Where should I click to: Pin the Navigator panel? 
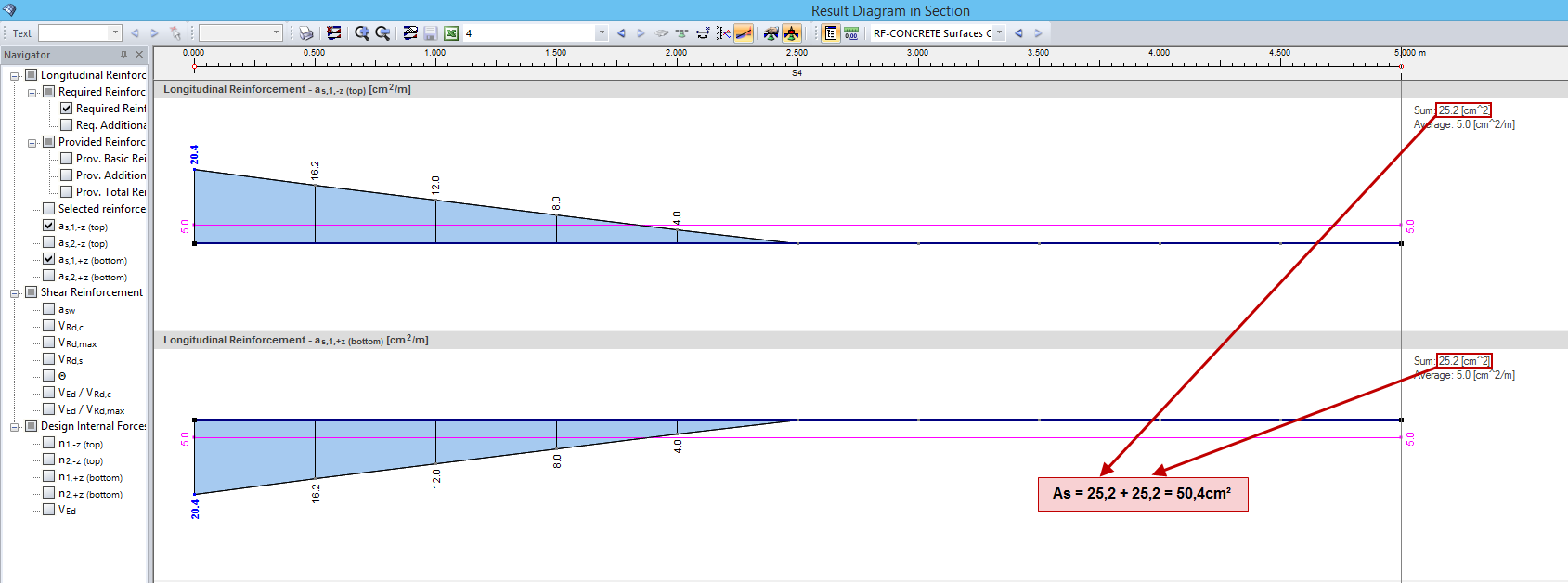pos(123,55)
